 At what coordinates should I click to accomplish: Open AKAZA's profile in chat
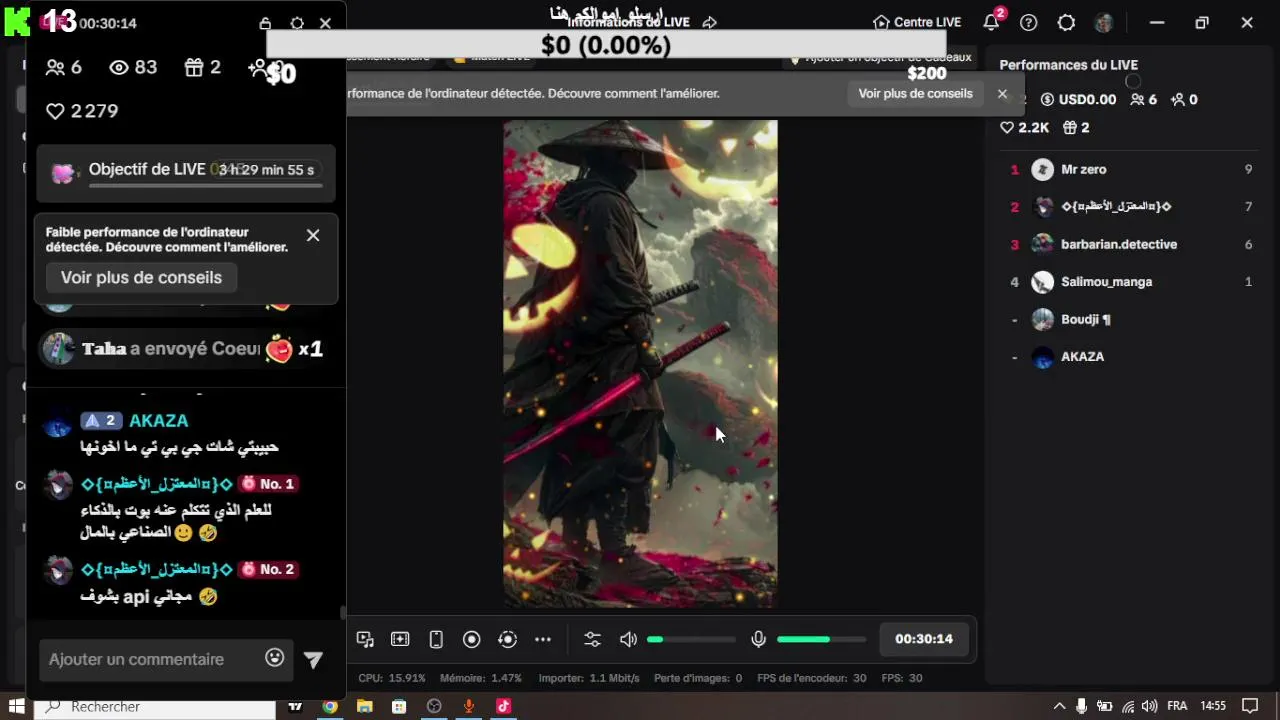point(158,421)
